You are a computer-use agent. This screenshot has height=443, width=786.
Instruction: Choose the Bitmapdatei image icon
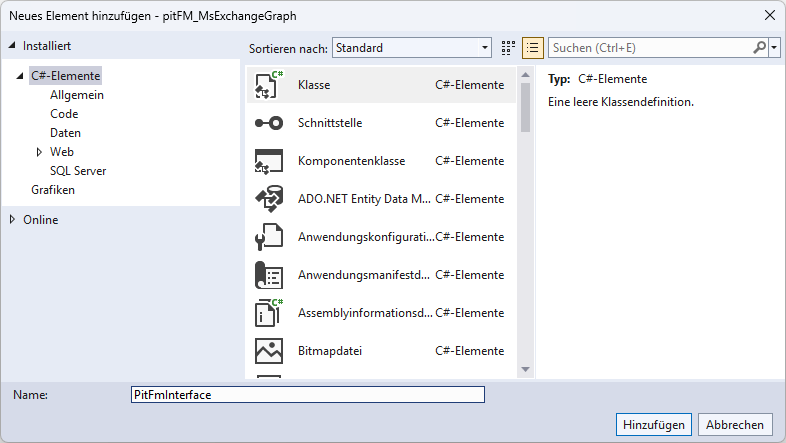269,351
